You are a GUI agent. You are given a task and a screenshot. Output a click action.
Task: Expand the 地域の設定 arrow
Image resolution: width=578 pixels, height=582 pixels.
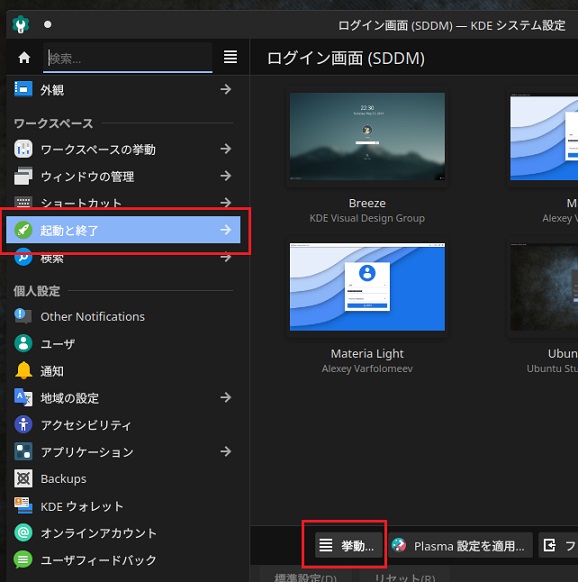(x=226, y=398)
